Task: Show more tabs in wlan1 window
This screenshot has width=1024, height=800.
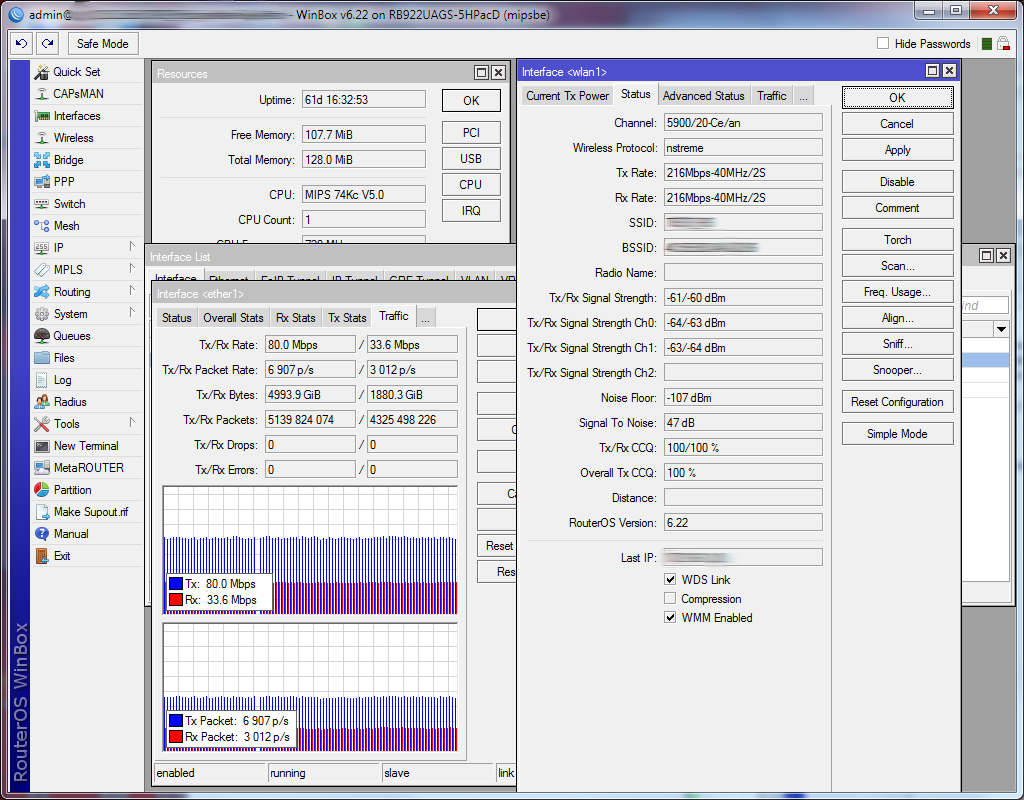Action: point(804,96)
